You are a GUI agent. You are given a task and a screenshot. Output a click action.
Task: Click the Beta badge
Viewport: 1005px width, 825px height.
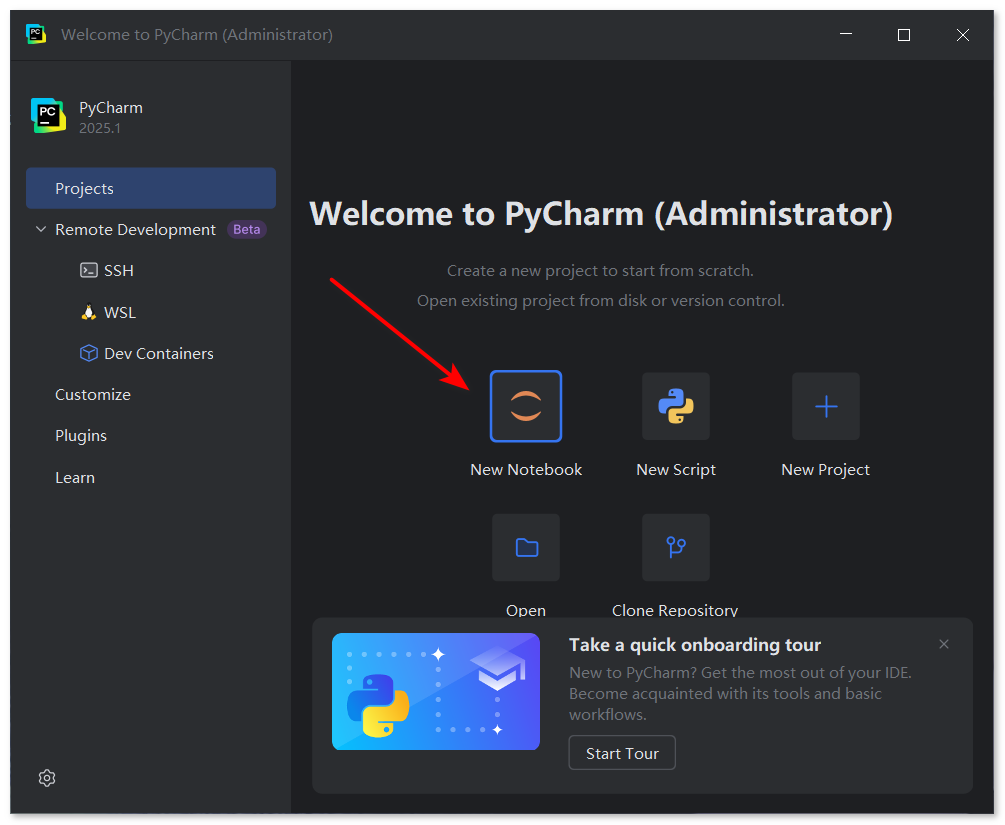(x=247, y=229)
